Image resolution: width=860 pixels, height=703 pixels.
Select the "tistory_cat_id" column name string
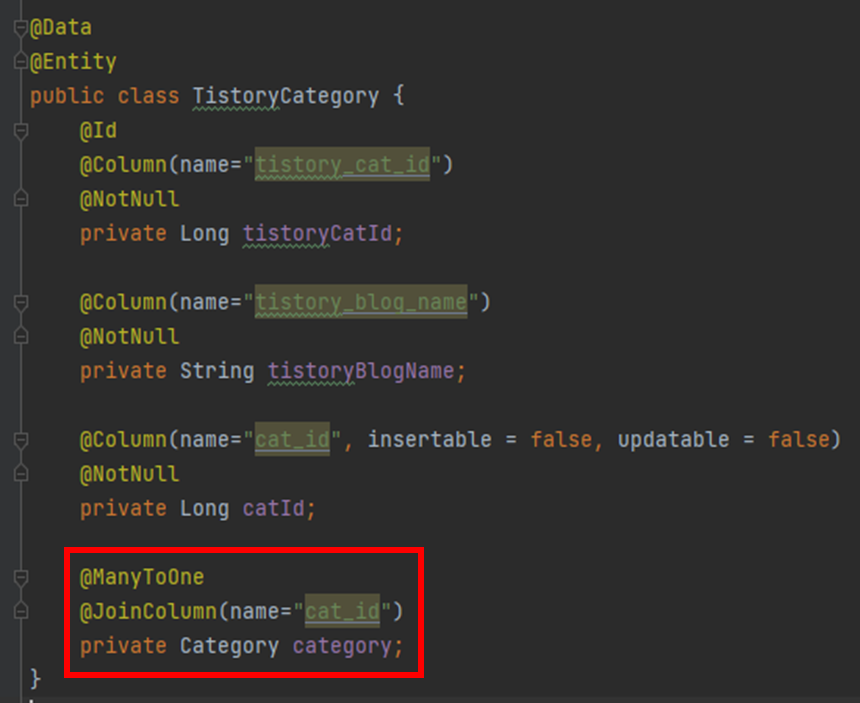coord(342,165)
